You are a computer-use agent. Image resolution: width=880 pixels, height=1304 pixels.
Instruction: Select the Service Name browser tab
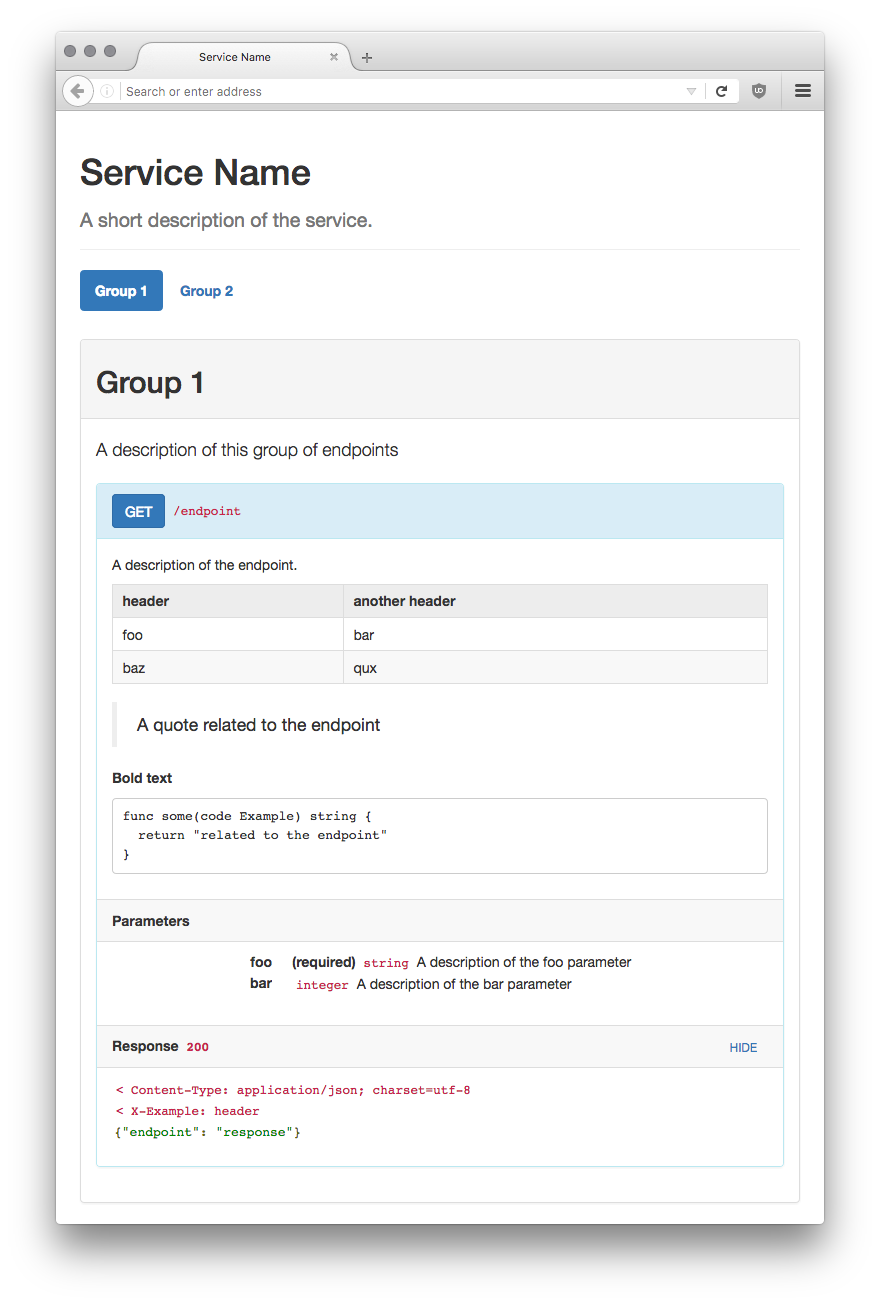click(x=235, y=57)
